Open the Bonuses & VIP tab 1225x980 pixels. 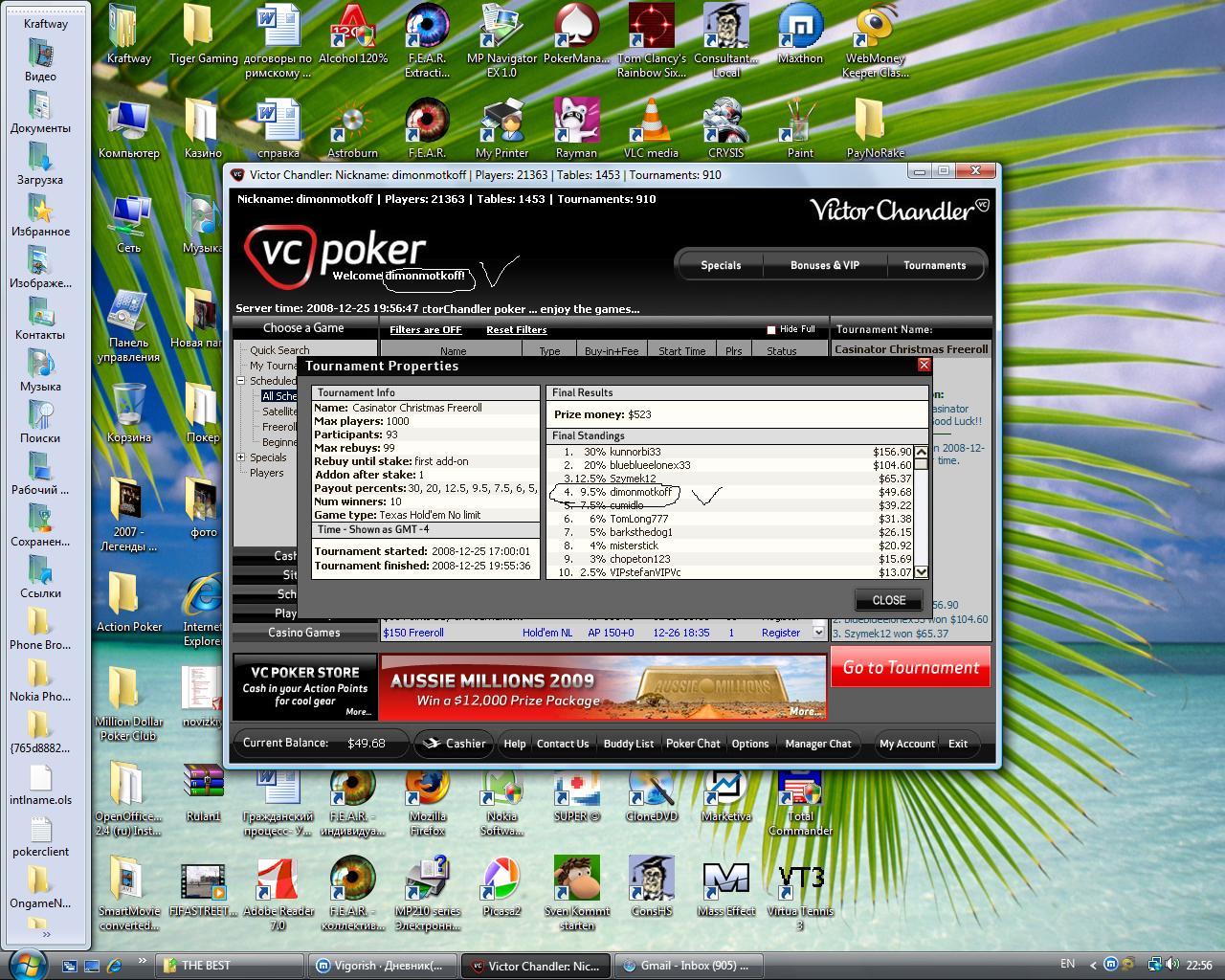tap(824, 266)
